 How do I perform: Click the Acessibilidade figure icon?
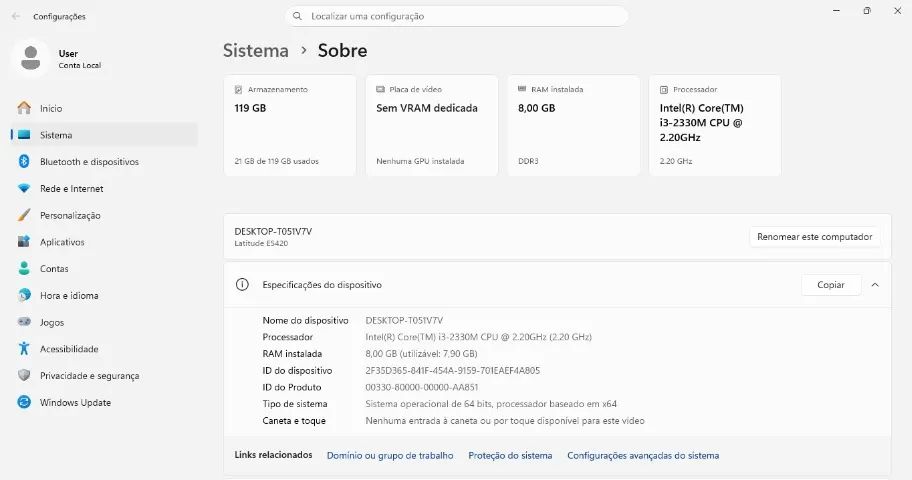pyautogui.click(x=24, y=348)
